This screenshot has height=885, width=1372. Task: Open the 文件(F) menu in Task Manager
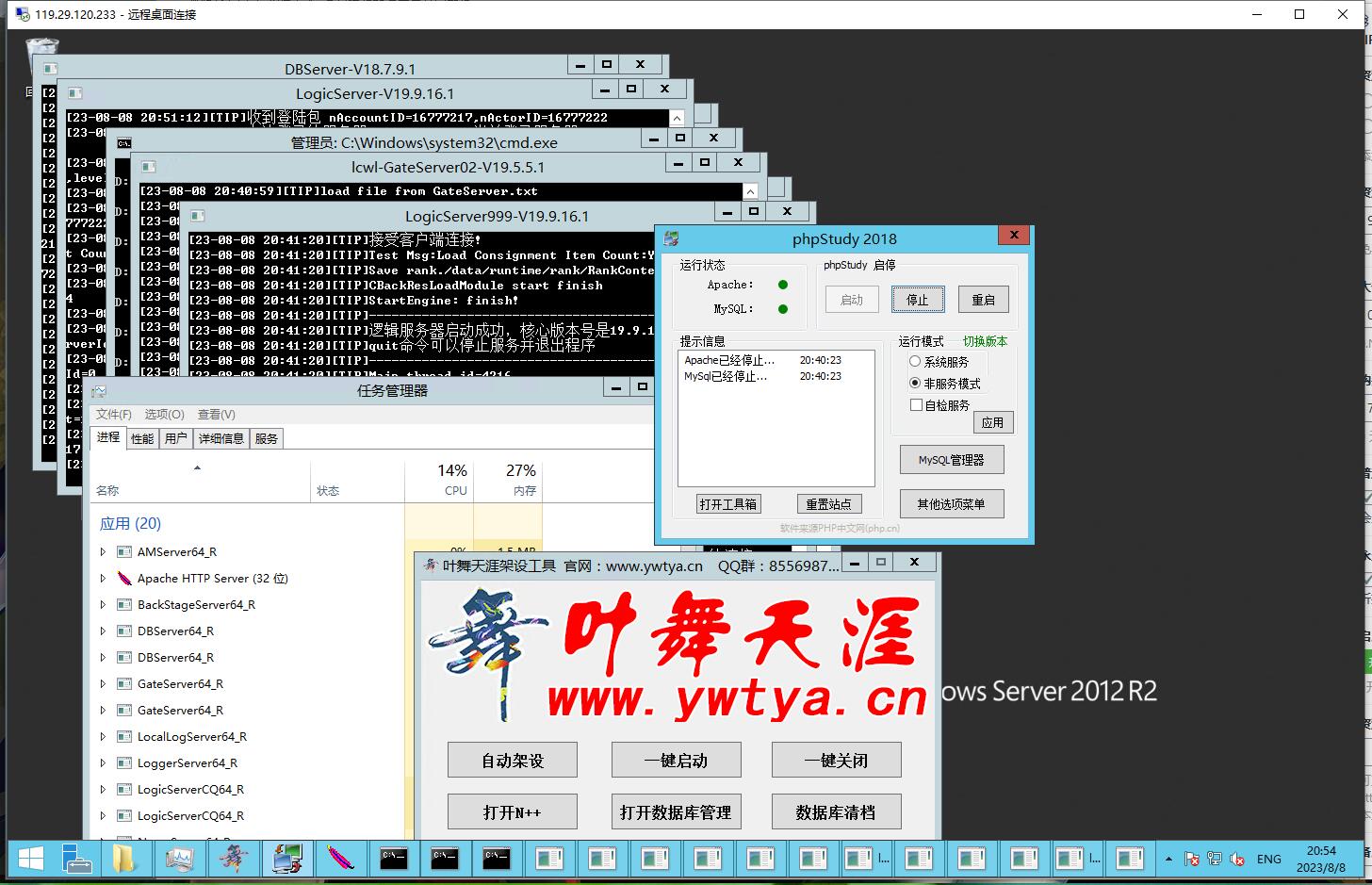point(114,415)
